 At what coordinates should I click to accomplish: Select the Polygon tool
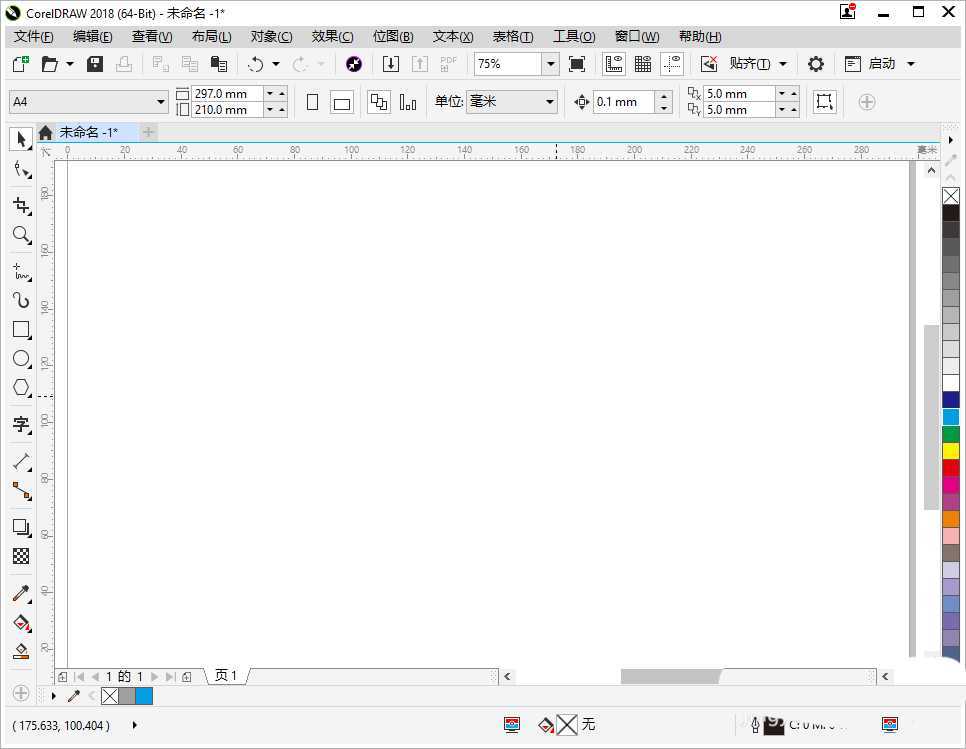click(x=21, y=387)
